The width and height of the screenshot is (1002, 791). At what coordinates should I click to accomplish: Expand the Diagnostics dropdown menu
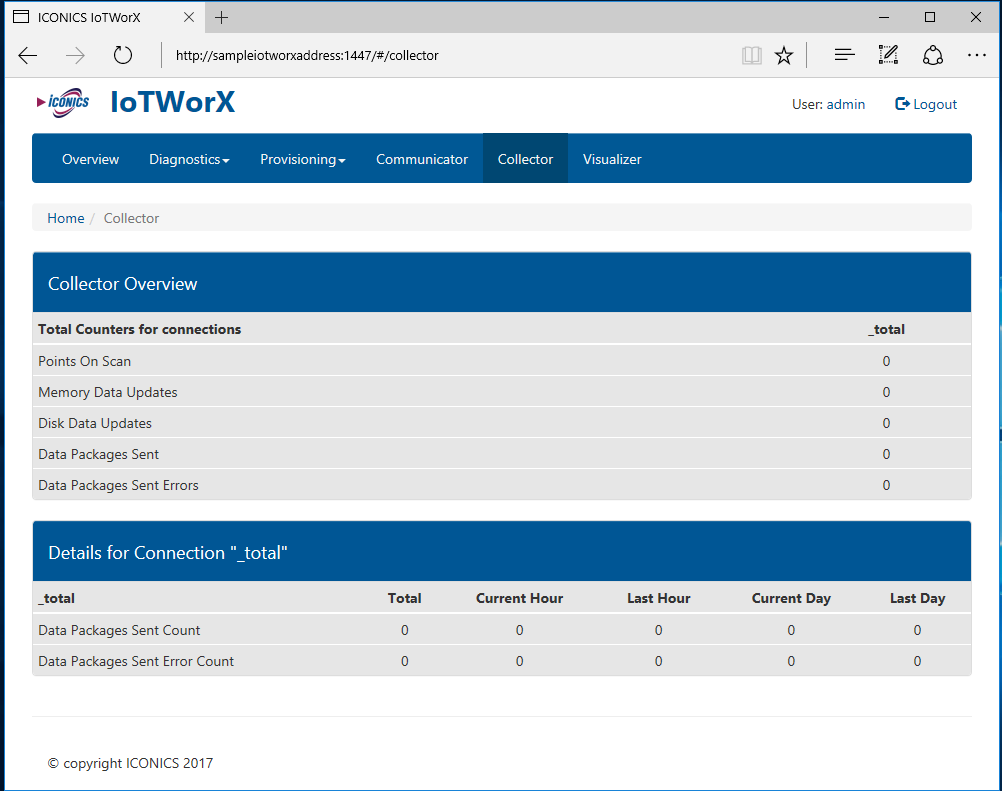pos(189,159)
